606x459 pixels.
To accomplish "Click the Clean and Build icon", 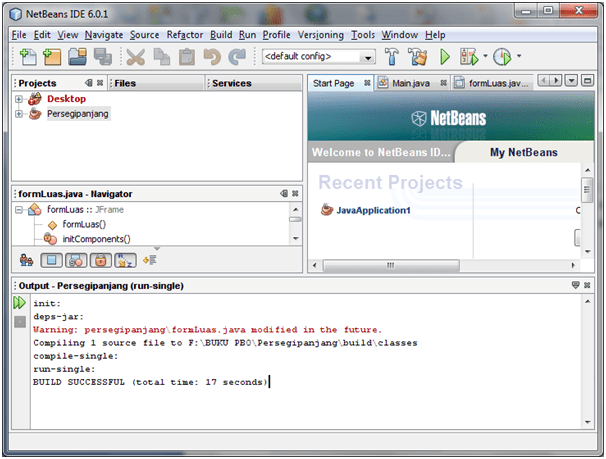I will [x=418, y=57].
